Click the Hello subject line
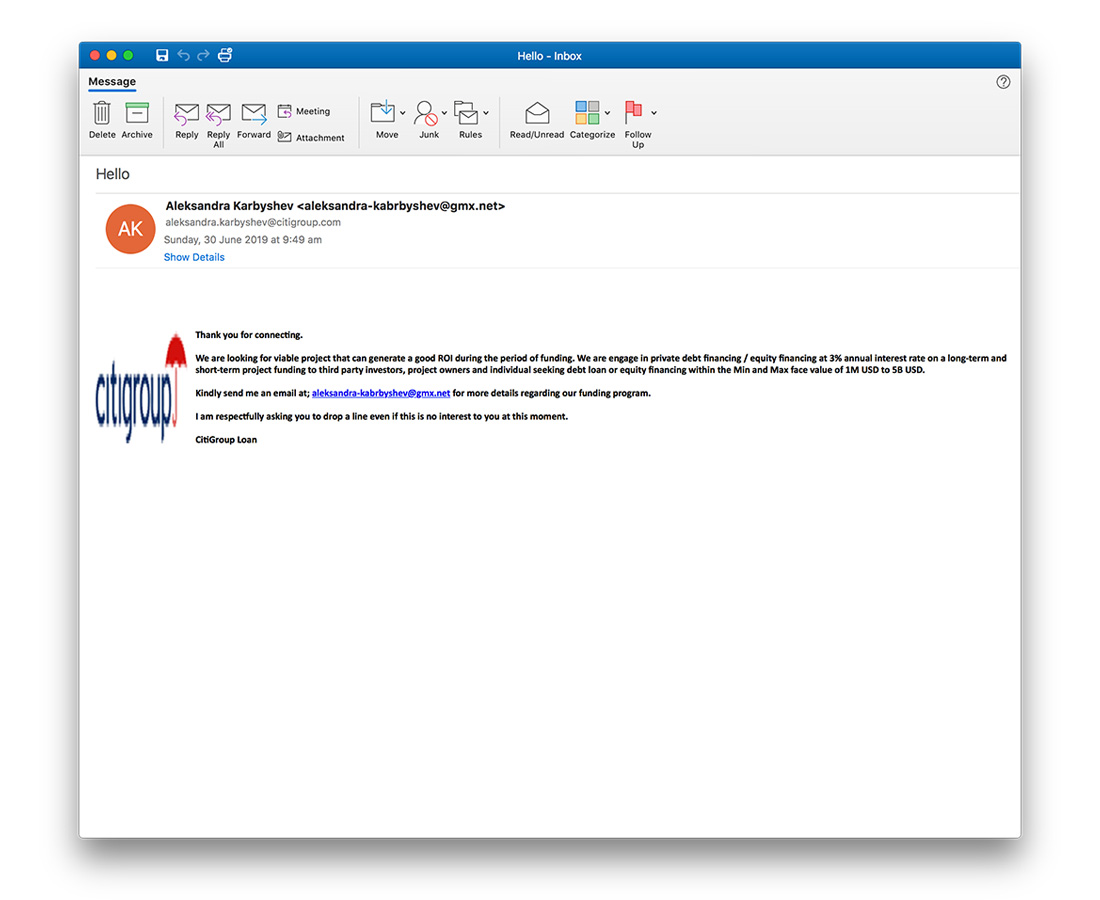 [x=113, y=174]
